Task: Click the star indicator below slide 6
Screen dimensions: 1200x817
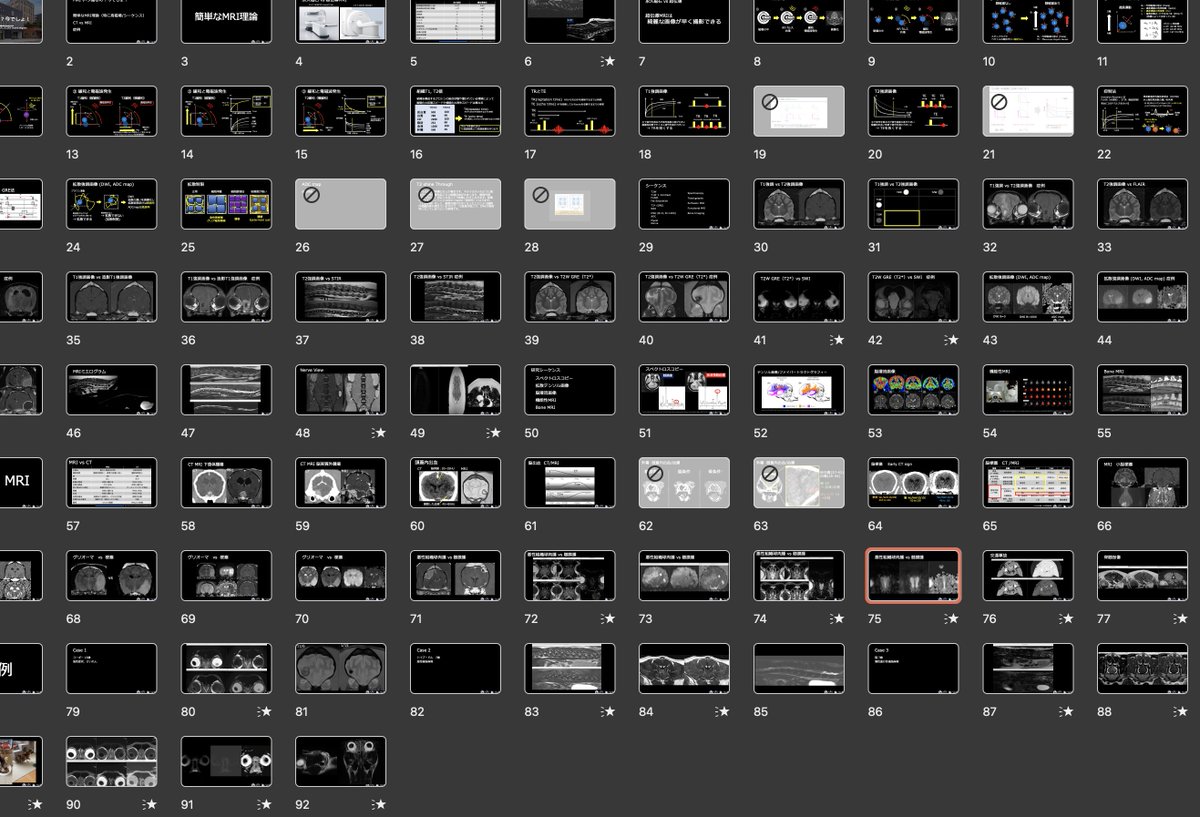Action: point(608,62)
